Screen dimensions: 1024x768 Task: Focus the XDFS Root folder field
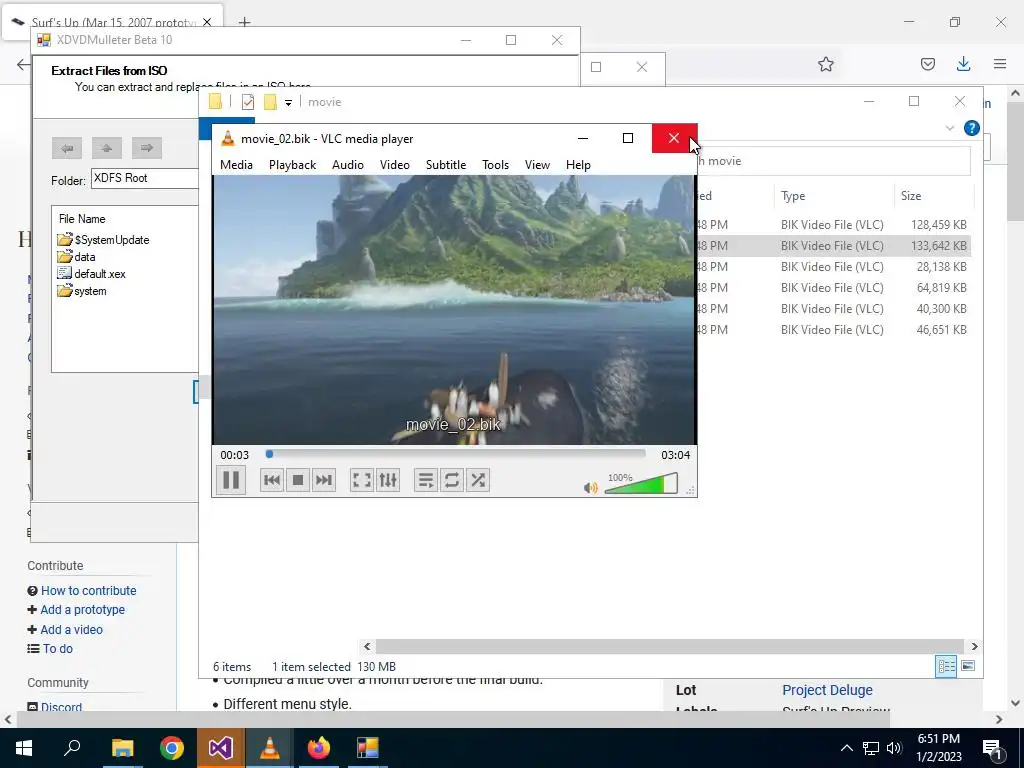pos(144,178)
